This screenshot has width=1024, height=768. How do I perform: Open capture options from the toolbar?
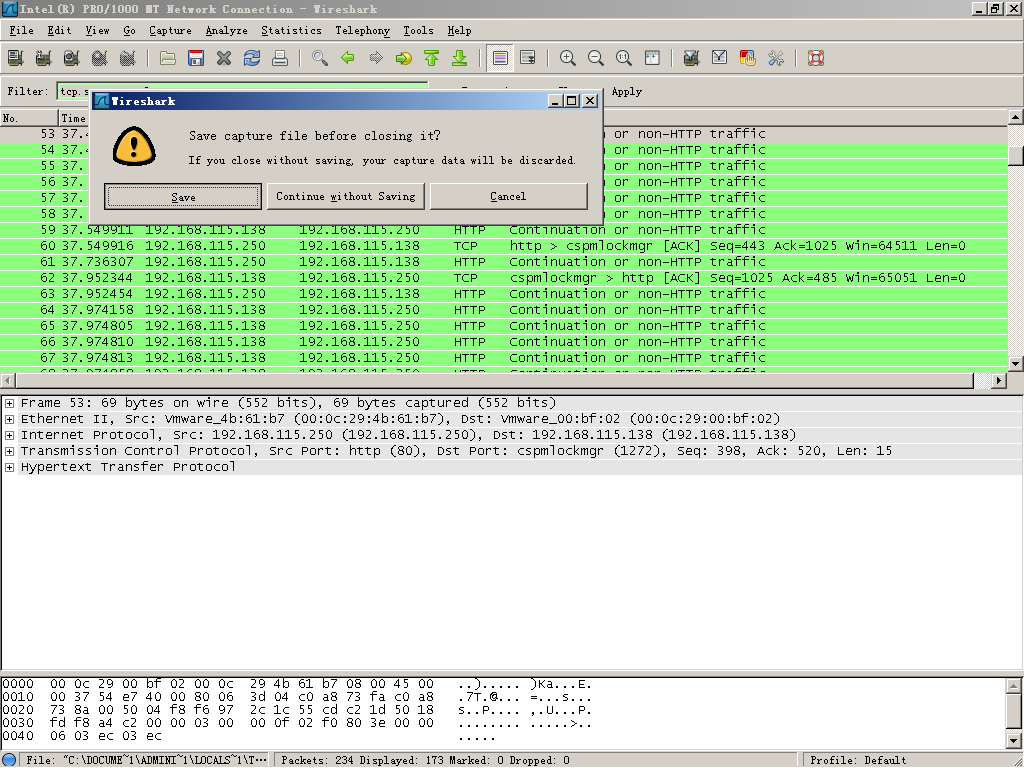[44, 58]
